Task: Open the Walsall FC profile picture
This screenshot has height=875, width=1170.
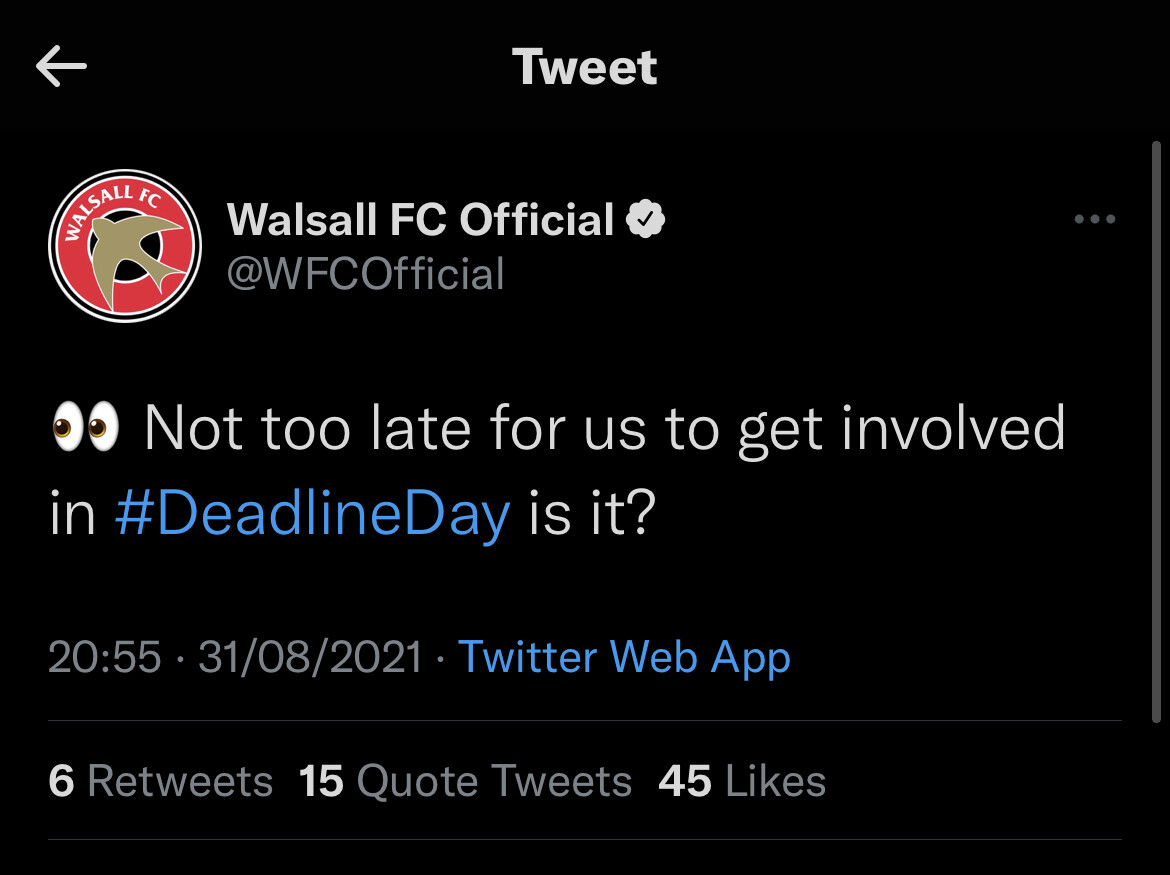Action: pyautogui.click(x=125, y=246)
